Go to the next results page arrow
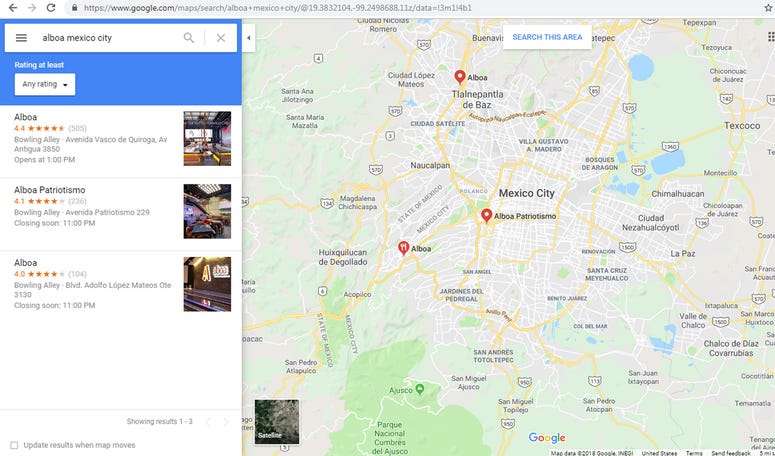The image size is (775, 456). [226, 422]
